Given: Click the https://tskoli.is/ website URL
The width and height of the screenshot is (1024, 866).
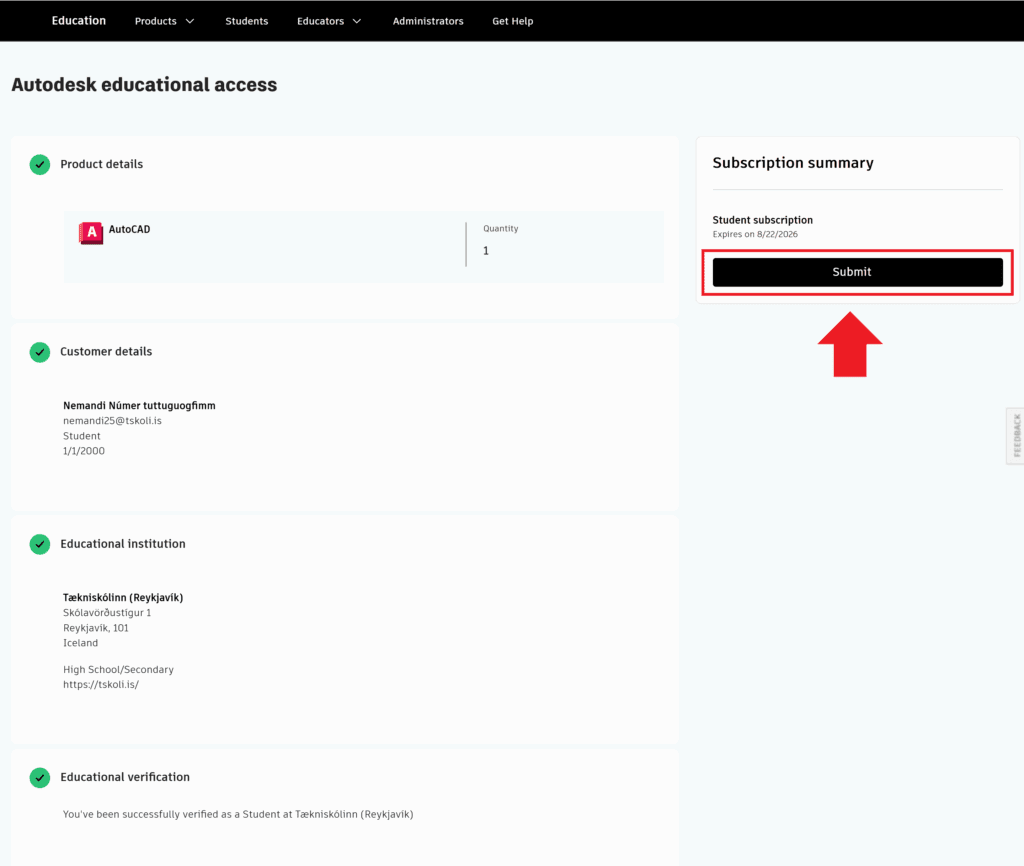Looking at the screenshot, I should point(100,685).
